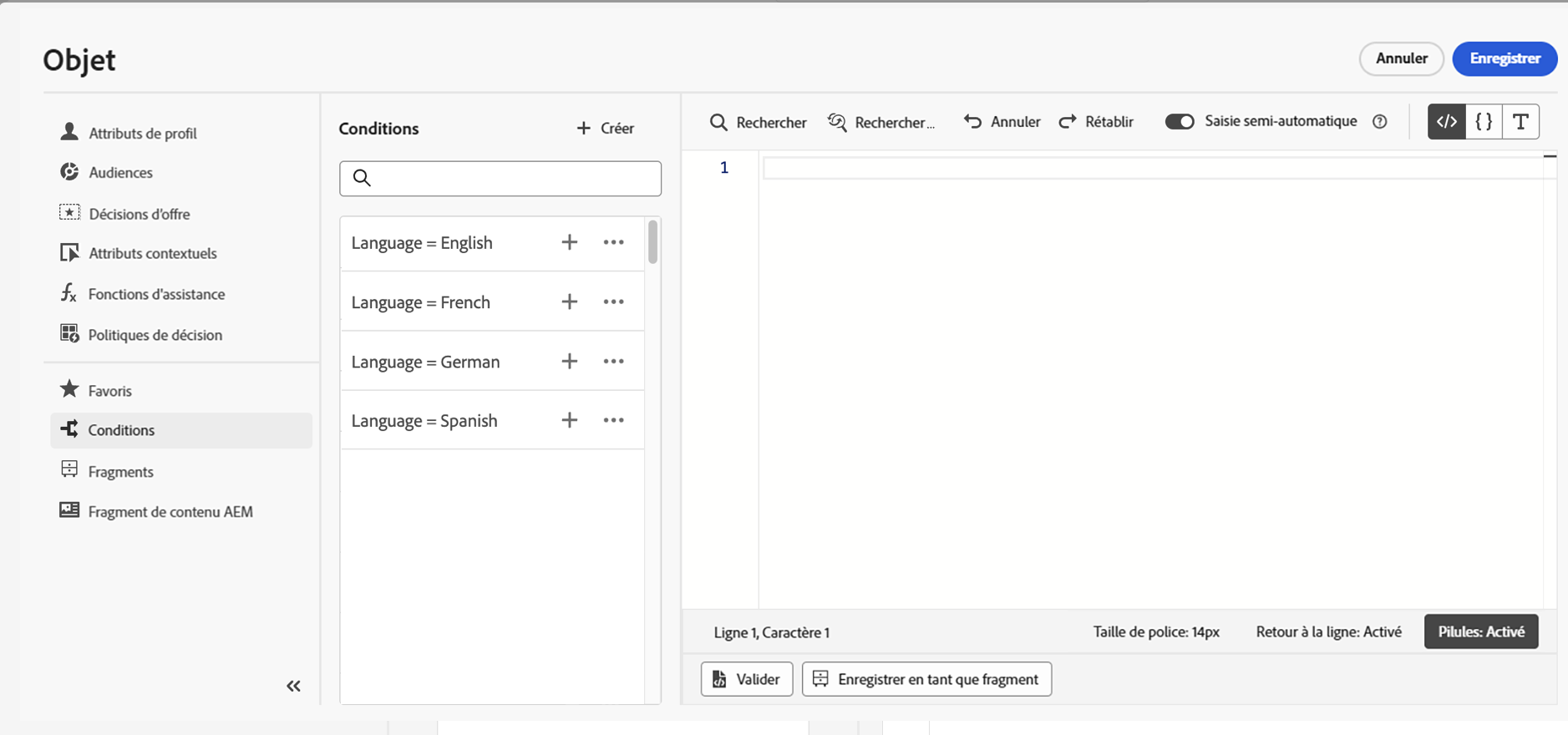Toggle Pilules: Activé status button
The image size is (1568, 735).
coord(1480,632)
